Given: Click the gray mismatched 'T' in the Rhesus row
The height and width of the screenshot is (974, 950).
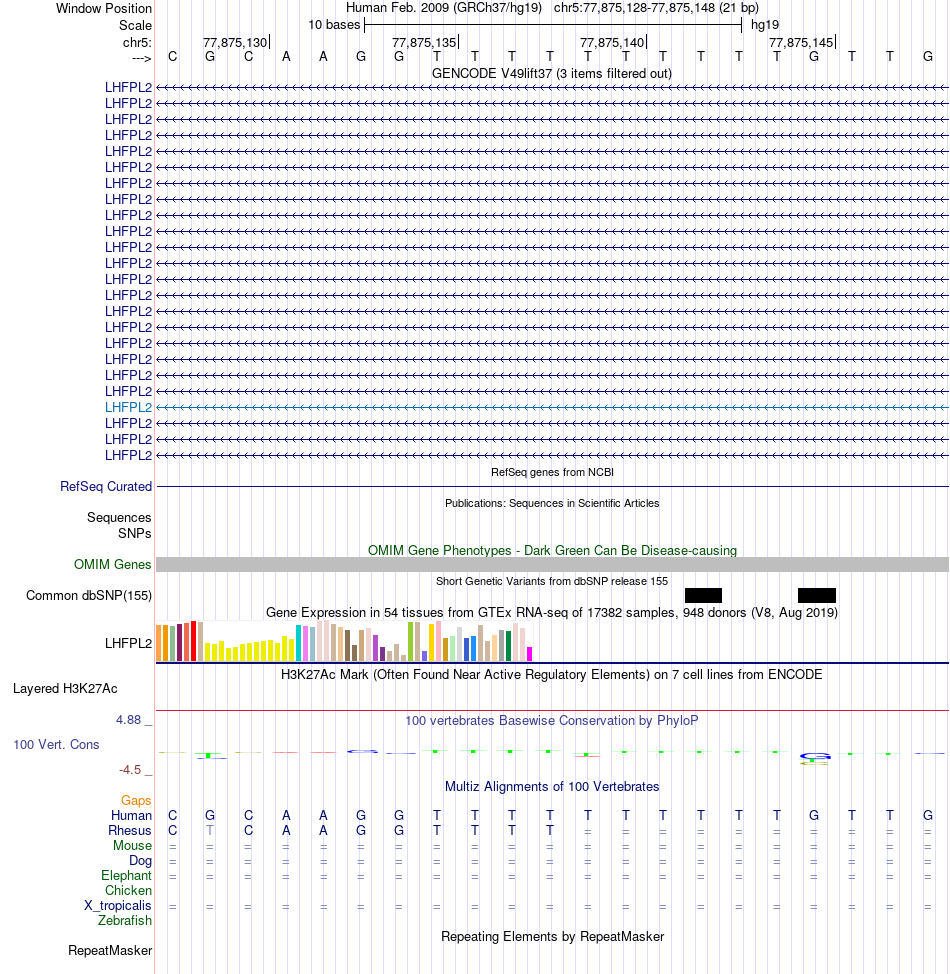Looking at the screenshot, I should coord(210,831).
